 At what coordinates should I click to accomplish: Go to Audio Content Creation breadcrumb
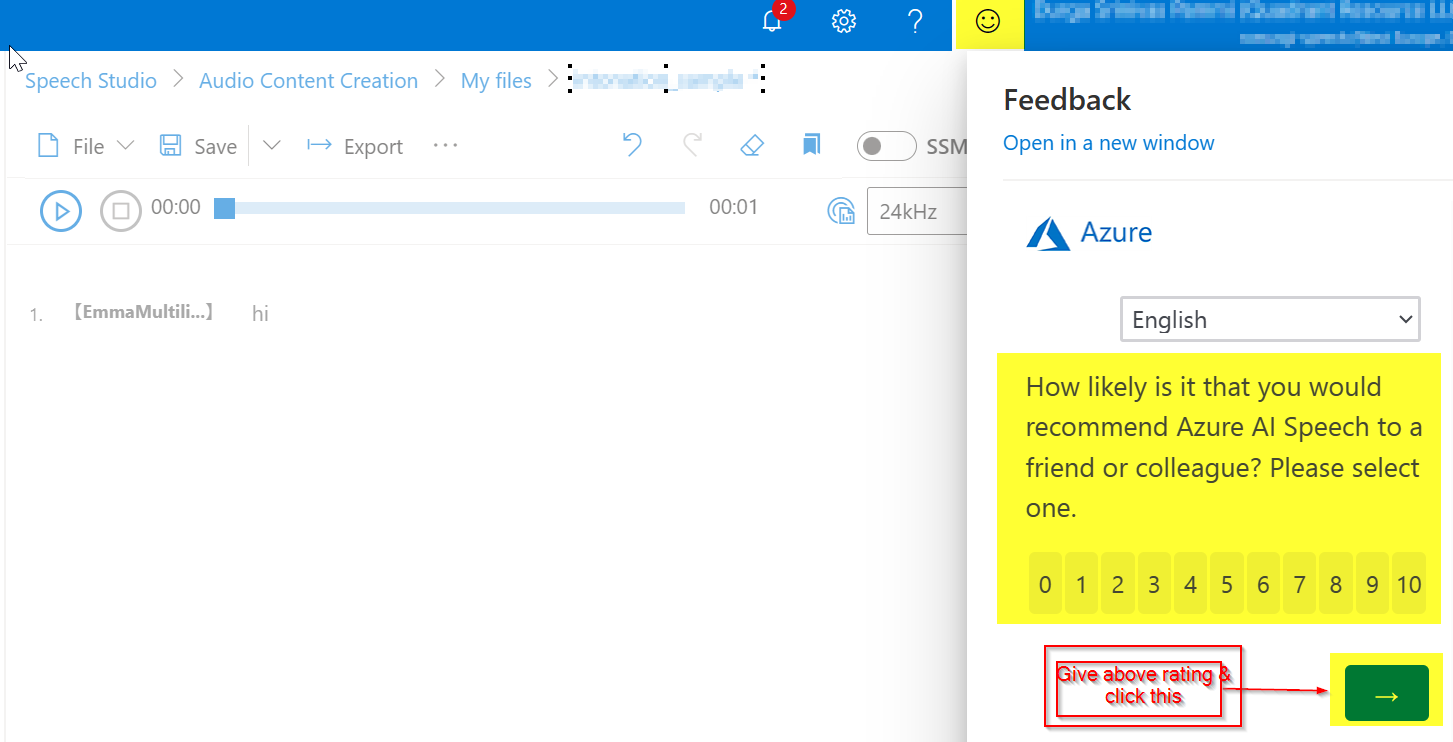coord(309,81)
